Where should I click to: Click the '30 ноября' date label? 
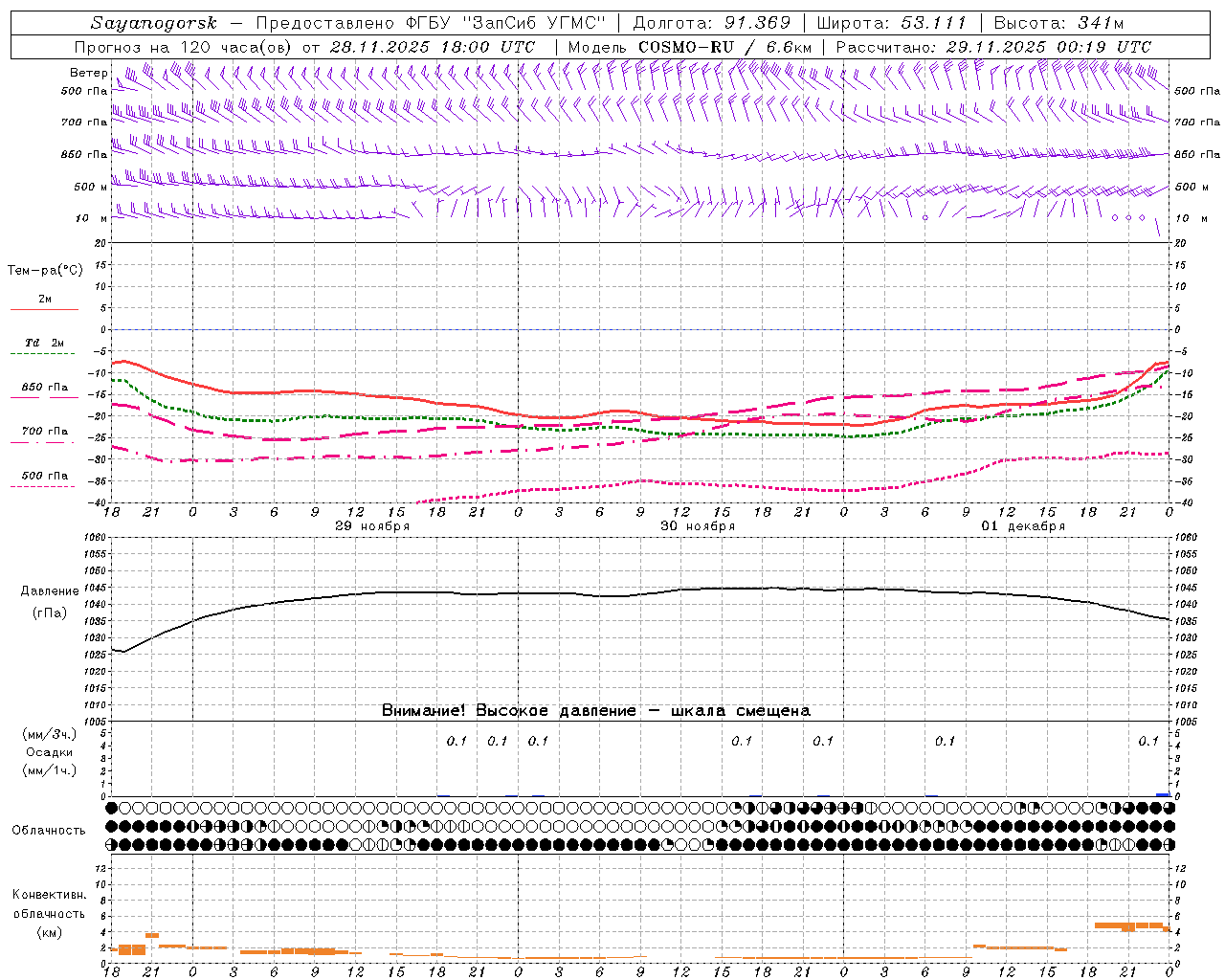pyautogui.click(x=698, y=526)
